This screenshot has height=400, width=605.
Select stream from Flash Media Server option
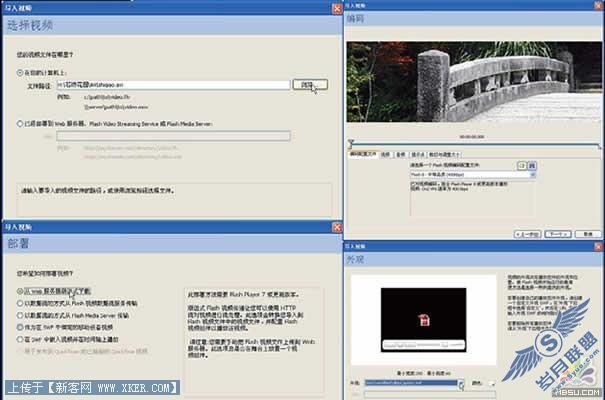tap(20, 315)
